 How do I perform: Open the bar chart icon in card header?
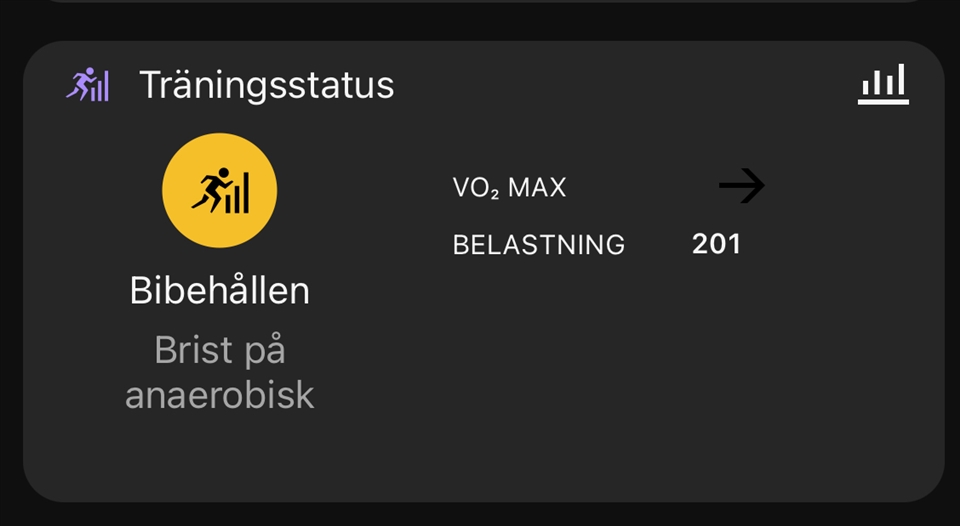(x=883, y=84)
